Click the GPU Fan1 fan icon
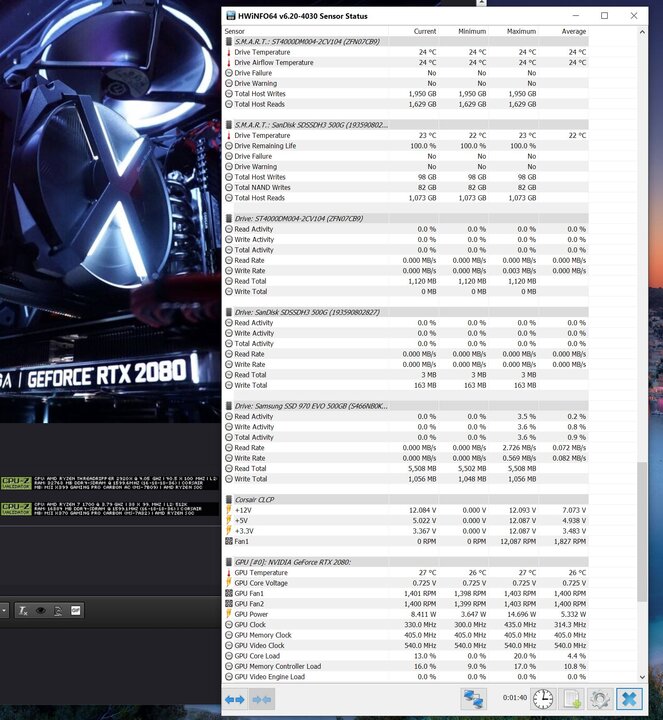 [x=229, y=593]
